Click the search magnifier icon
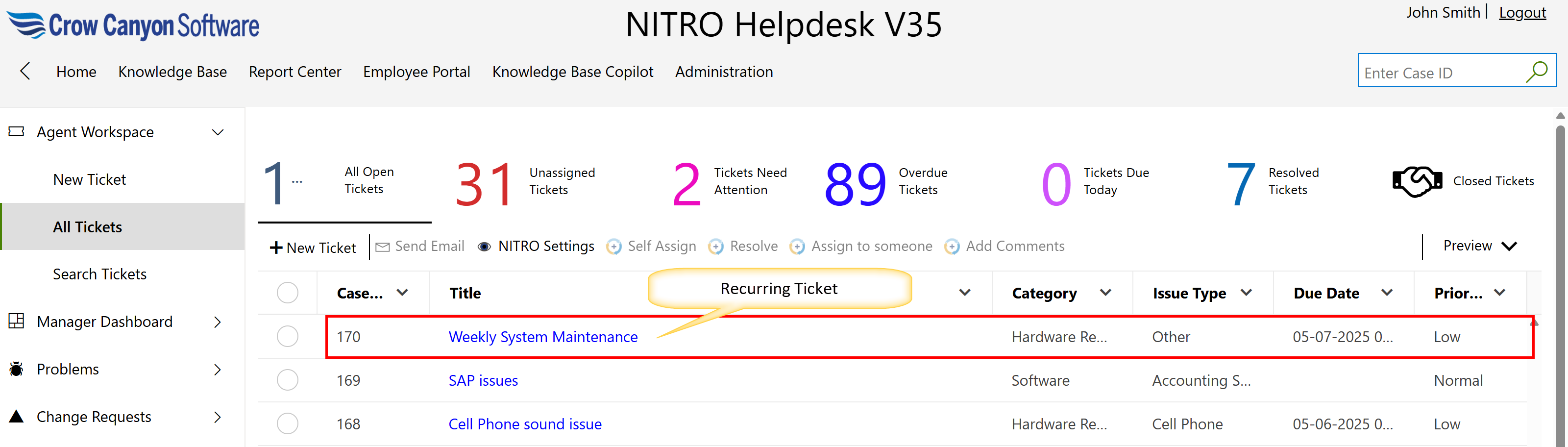This screenshot has height=447, width=1568. click(1536, 72)
